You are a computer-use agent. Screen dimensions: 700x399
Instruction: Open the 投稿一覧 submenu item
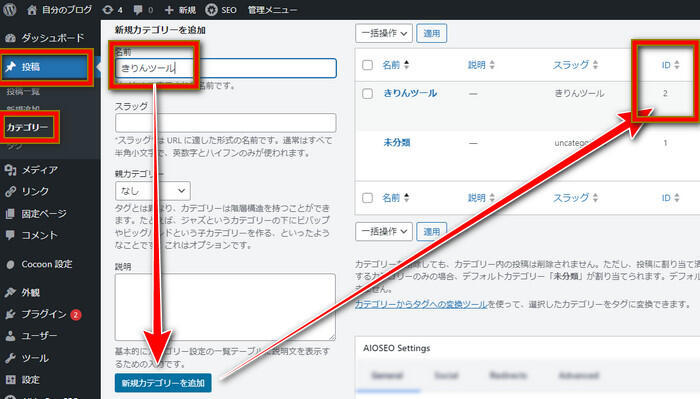23,92
